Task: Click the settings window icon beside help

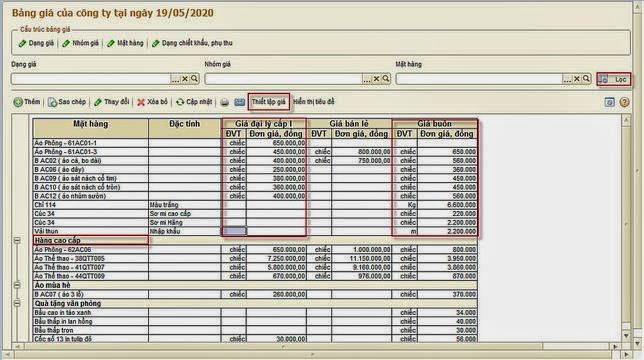Action: (610, 102)
